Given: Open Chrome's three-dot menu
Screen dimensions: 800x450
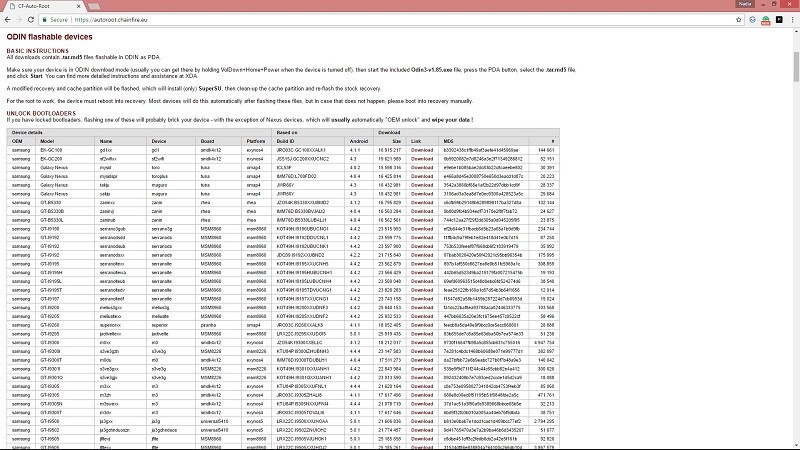Looking at the screenshot, I should click(x=792, y=20).
